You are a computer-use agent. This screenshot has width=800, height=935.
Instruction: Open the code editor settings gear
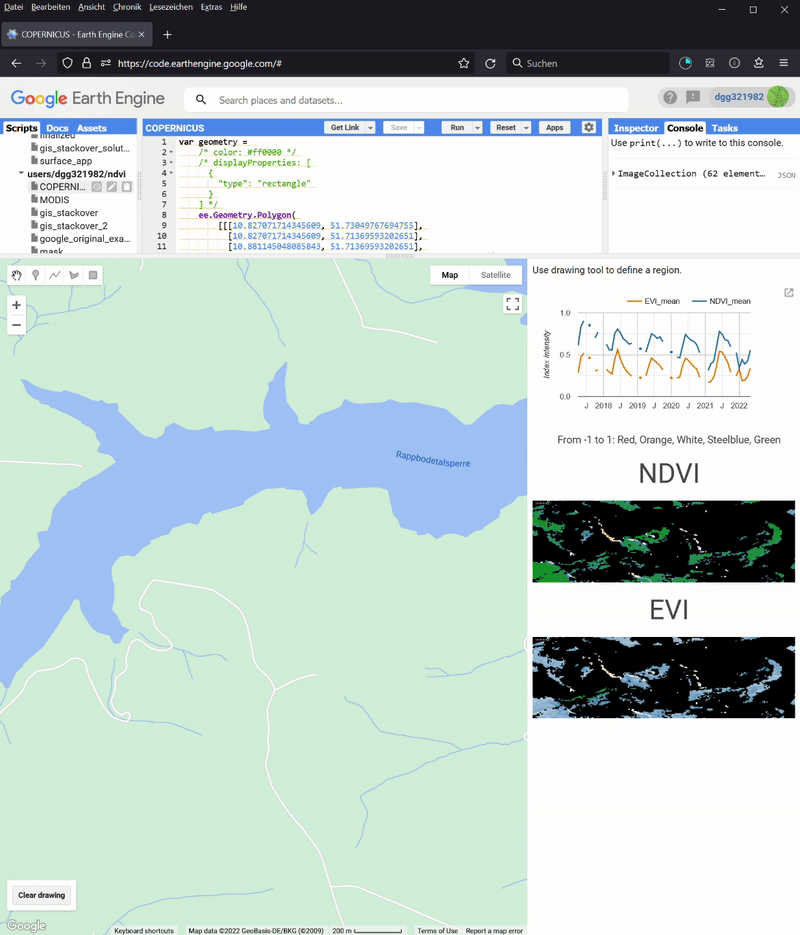[589, 128]
